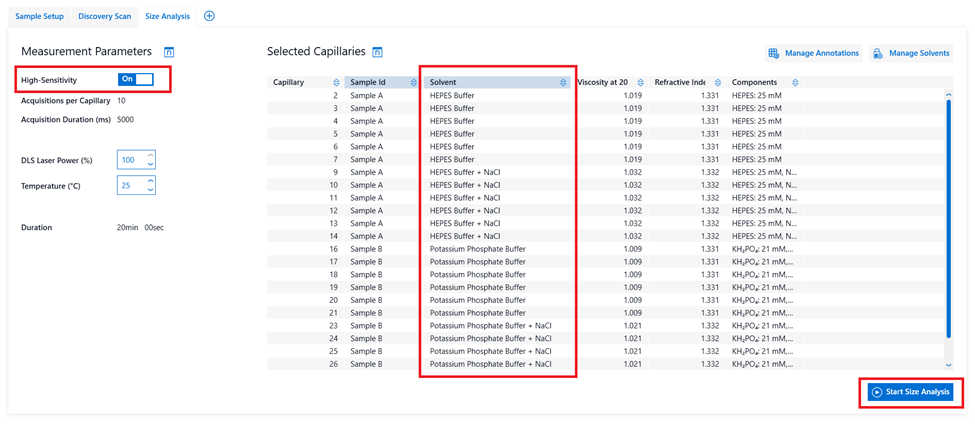Click the Components column sort icon
Image resolution: width=975 pixels, height=425 pixels.
click(x=795, y=83)
